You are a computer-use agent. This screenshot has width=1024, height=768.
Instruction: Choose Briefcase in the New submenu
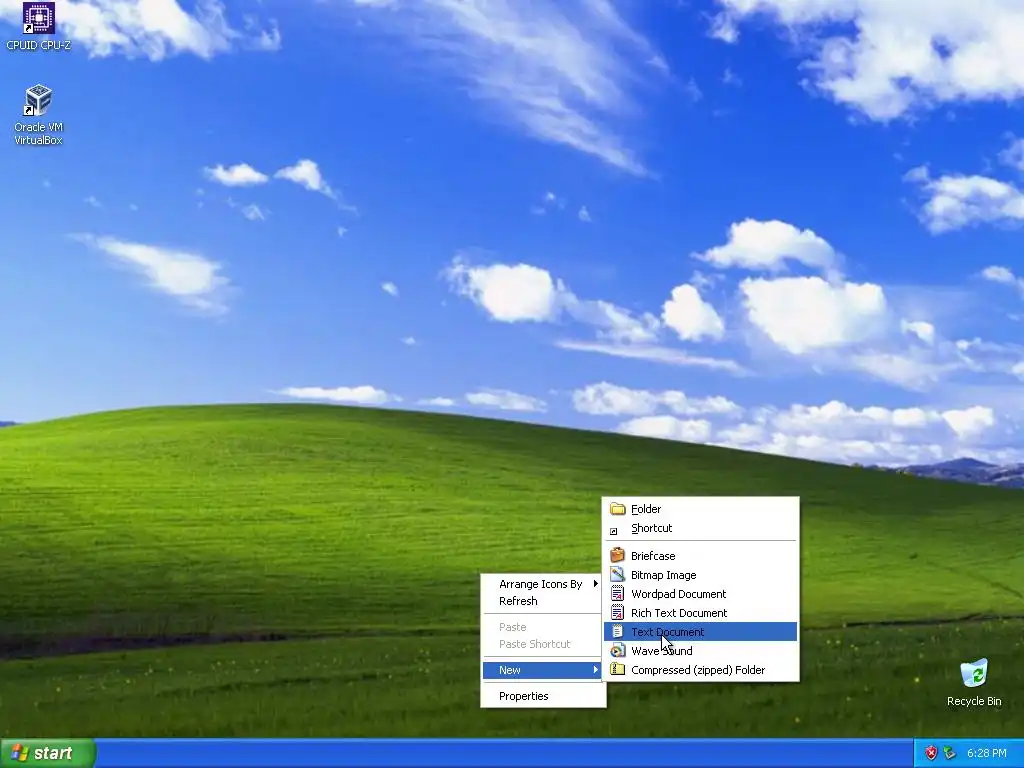[700, 556]
